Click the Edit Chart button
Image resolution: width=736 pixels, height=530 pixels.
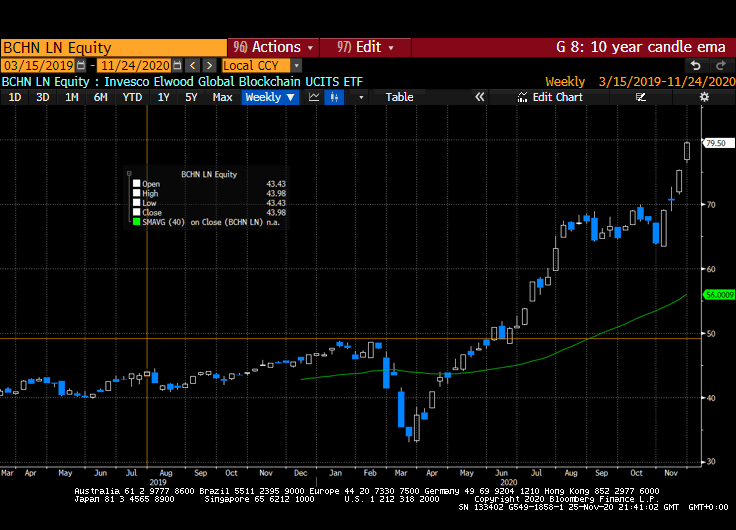pos(550,97)
